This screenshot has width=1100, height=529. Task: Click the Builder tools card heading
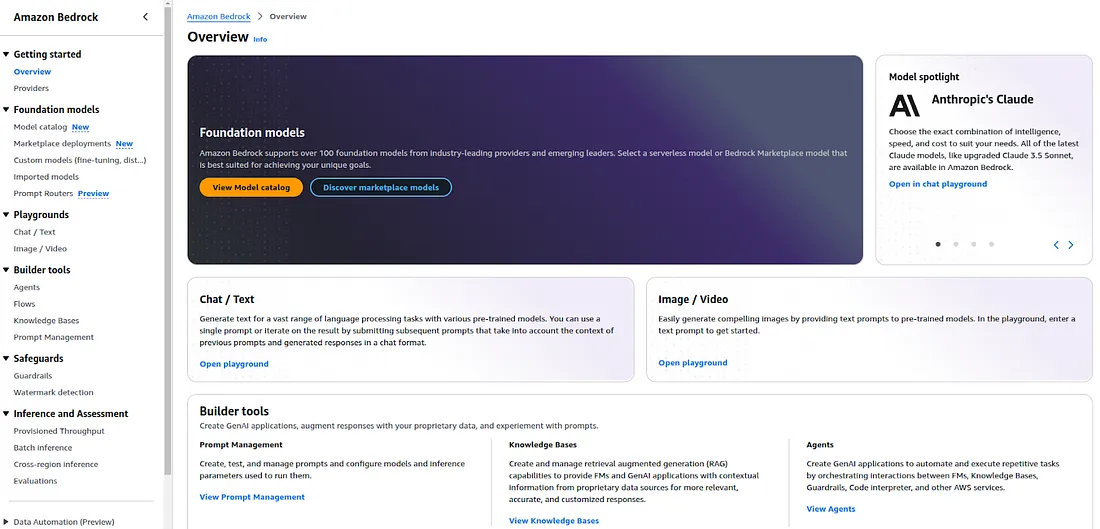[234, 411]
